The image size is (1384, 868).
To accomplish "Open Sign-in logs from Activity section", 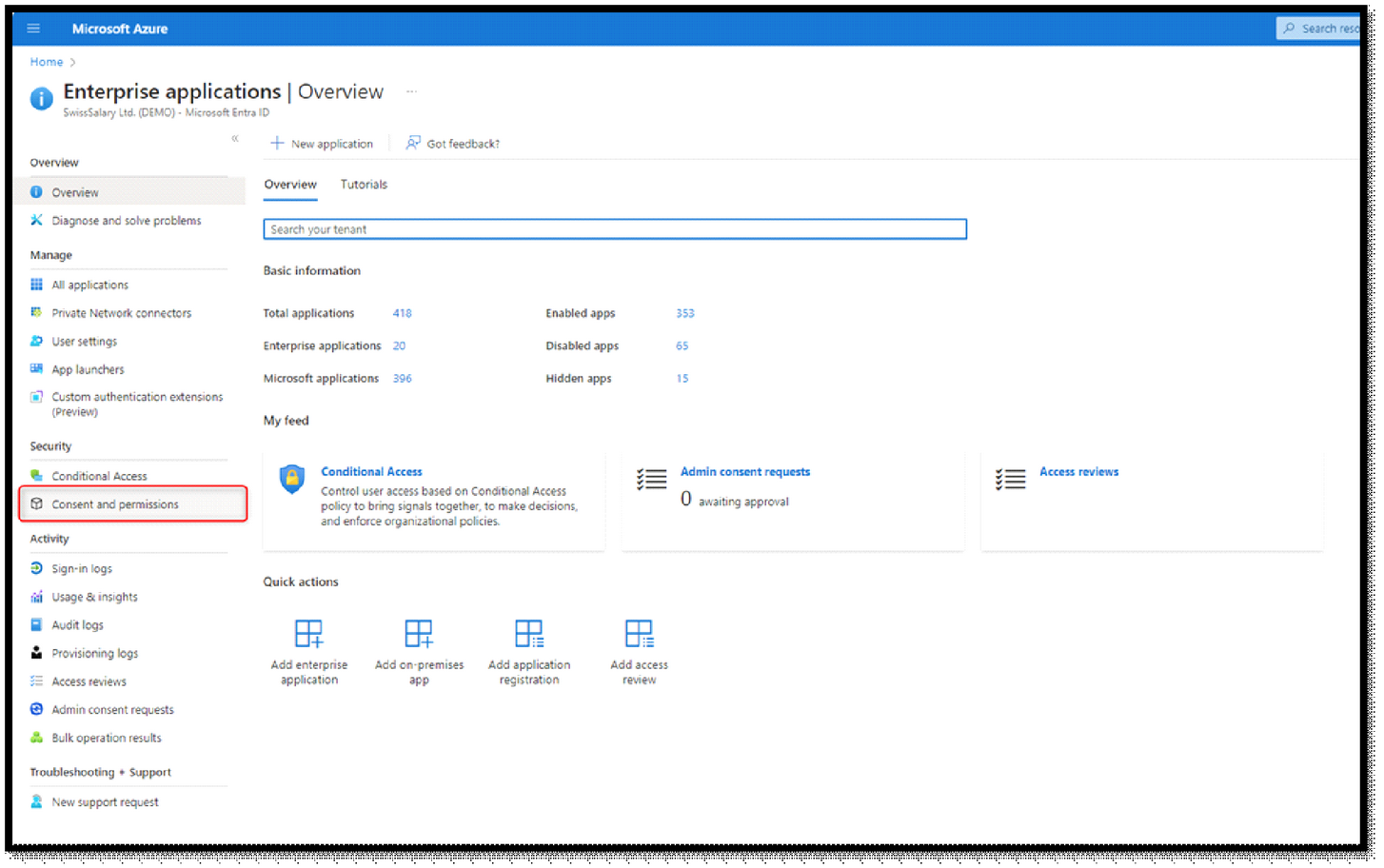I will pyautogui.click(x=82, y=569).
